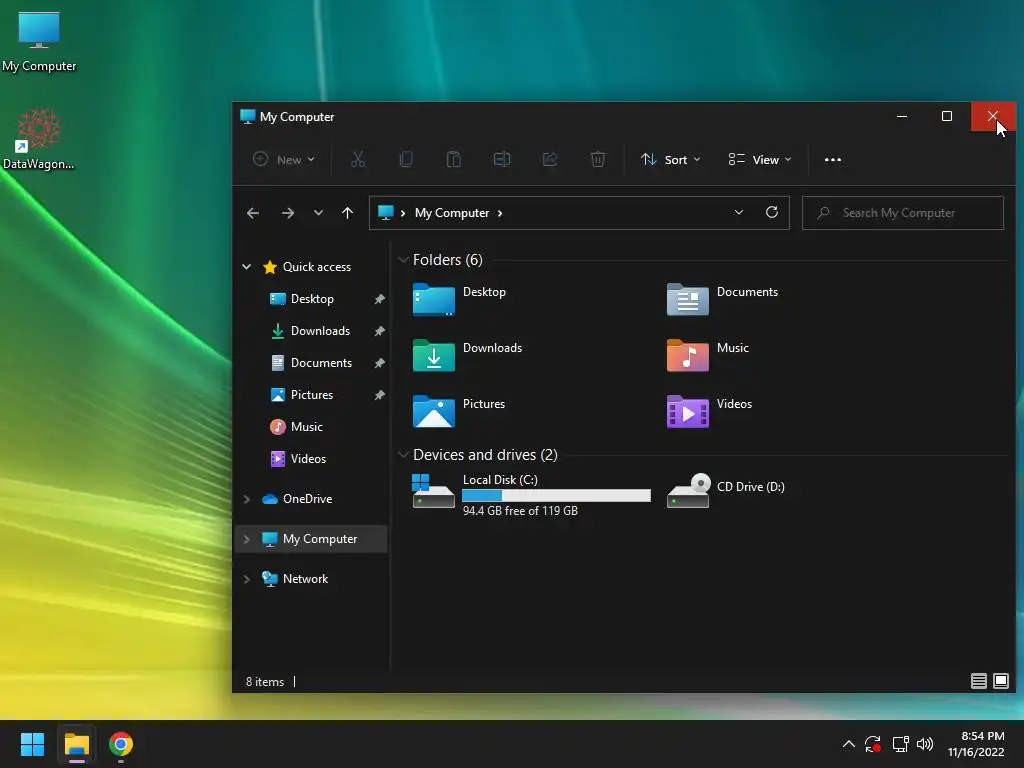This screenshot has width=1024, height=768.
Task: Click the Copy icon in toolbar
Action: [x=406, y=159]
